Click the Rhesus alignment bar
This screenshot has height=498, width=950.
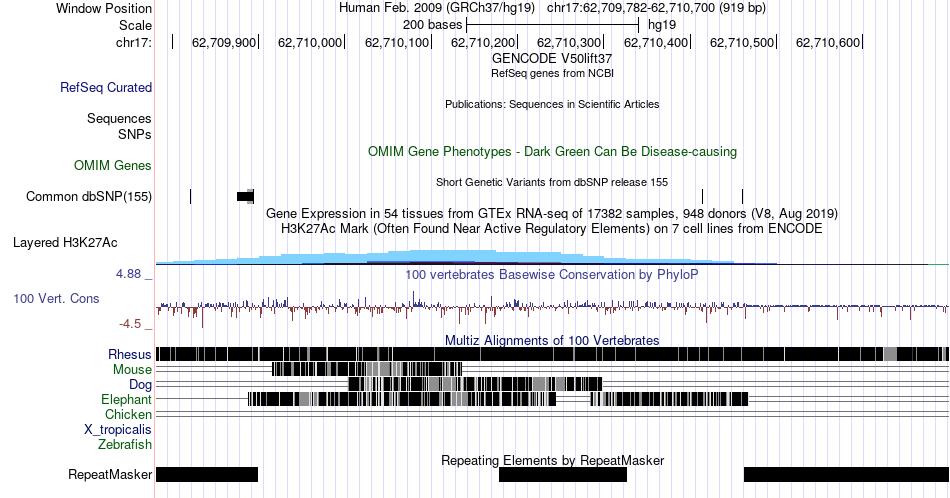tap(553, 354)
